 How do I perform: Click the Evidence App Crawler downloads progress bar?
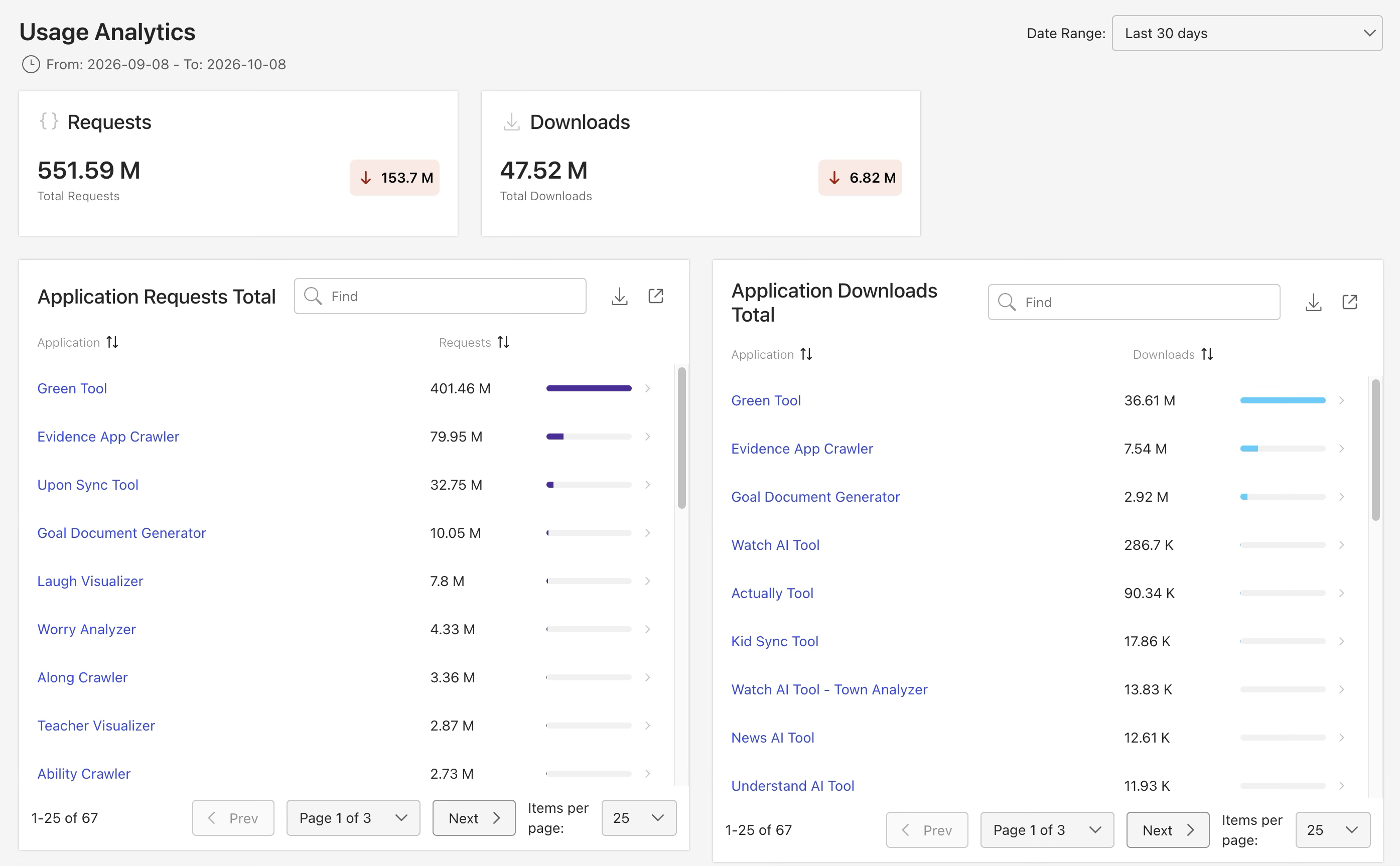click(1283, 449)
